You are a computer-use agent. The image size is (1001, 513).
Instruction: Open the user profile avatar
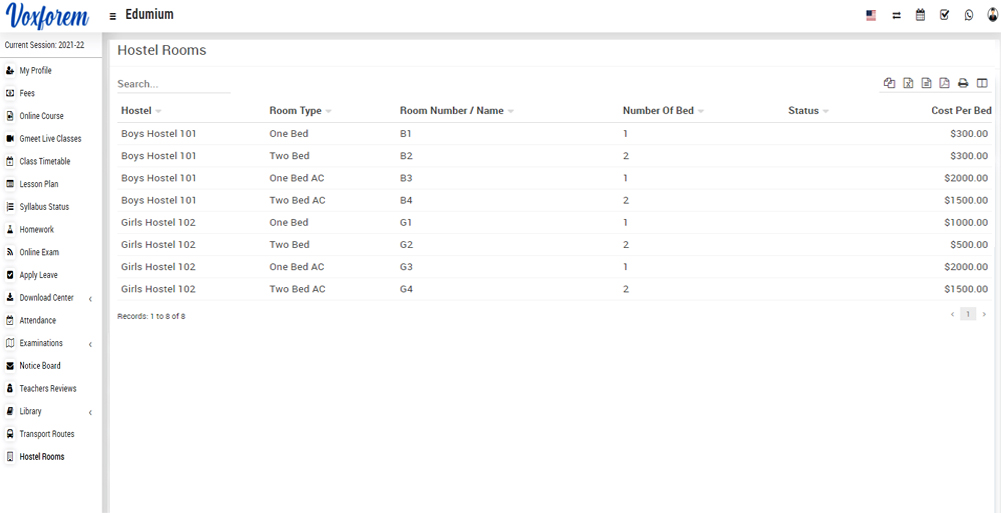click(x=992, y=15)
